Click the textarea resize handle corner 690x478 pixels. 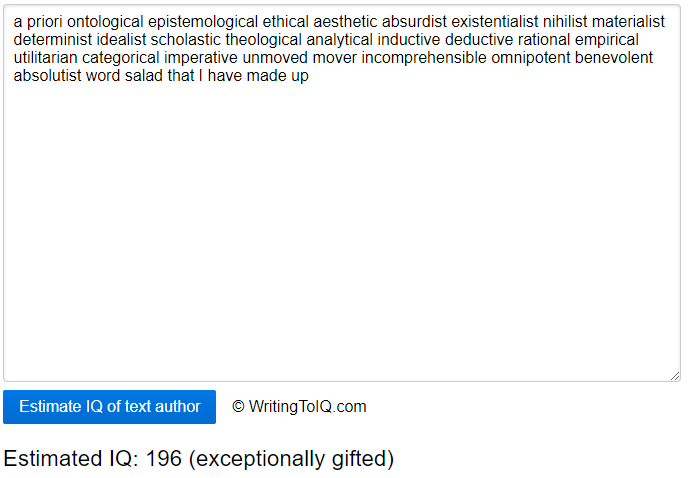tap(675, 375)
